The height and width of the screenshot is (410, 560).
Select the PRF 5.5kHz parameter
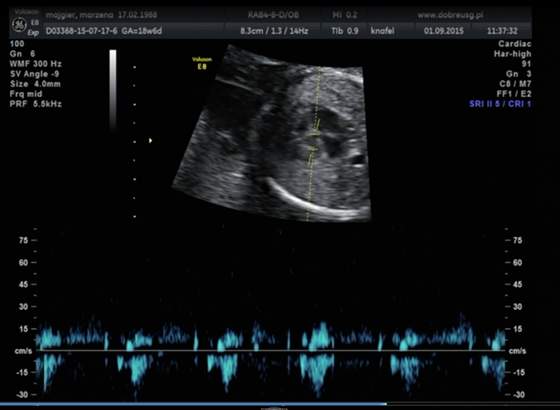coord(36,104)
